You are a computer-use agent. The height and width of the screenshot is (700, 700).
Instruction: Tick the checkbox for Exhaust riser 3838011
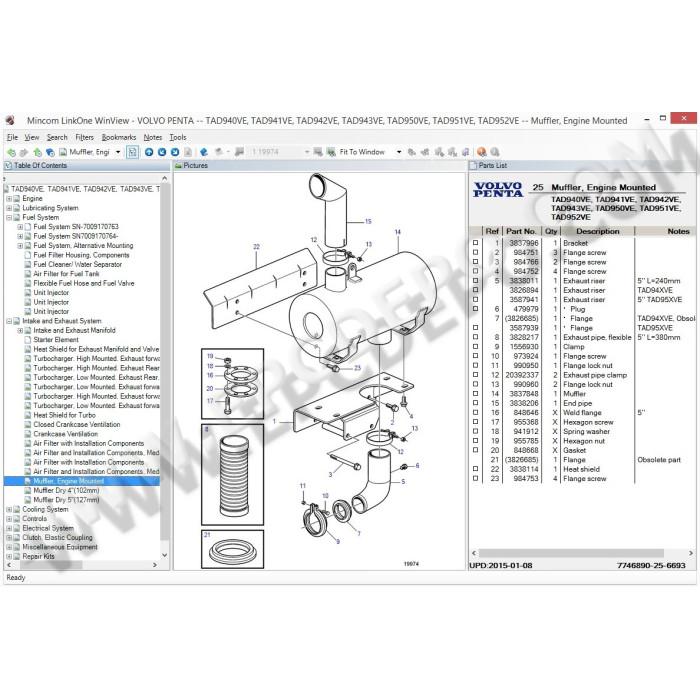point(475,280)
